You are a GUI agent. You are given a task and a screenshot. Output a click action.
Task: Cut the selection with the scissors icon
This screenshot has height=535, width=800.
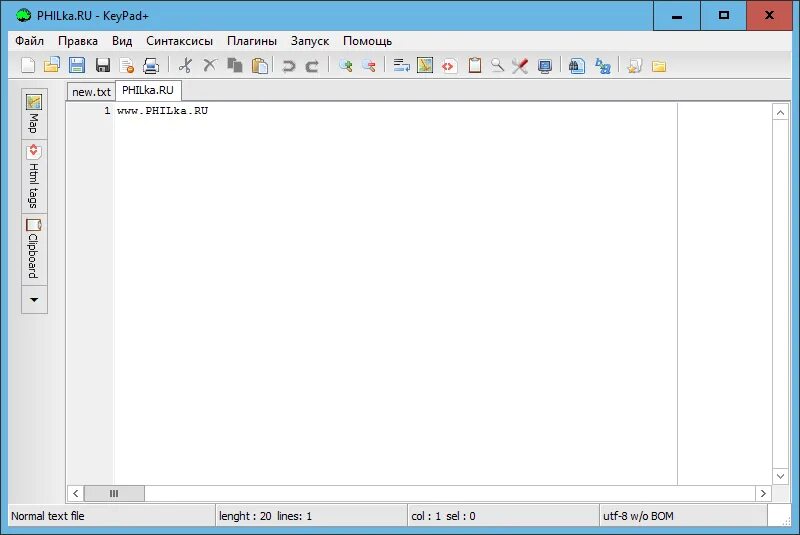coord(185,65)
